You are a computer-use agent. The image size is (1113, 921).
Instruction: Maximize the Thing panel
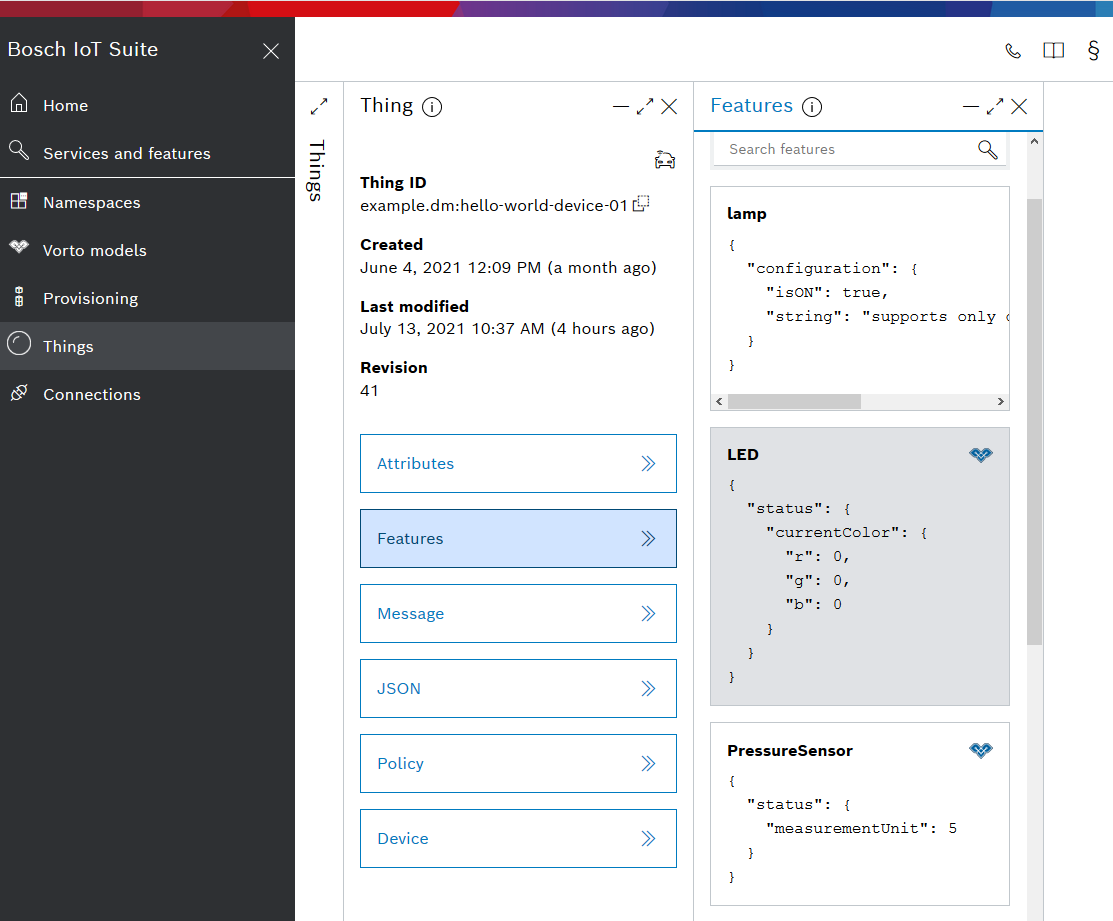[645, 106]
